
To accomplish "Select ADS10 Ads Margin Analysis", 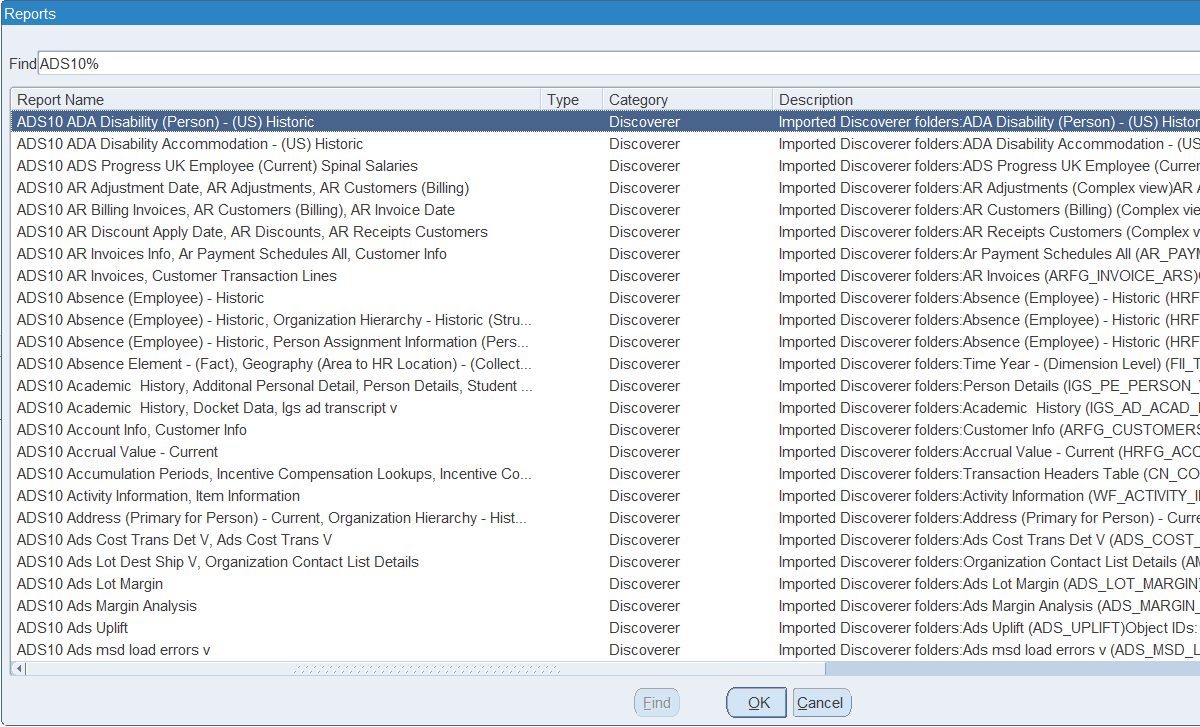I will pos(606,606).
